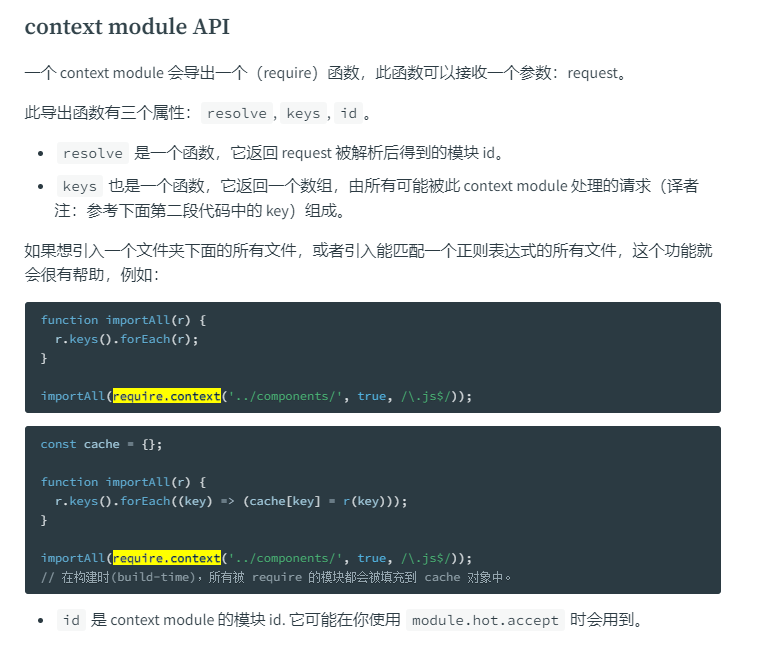This screenshot has width=766, height=655.
Task: Click the "true" argument in the first code block
Action: 371,396
